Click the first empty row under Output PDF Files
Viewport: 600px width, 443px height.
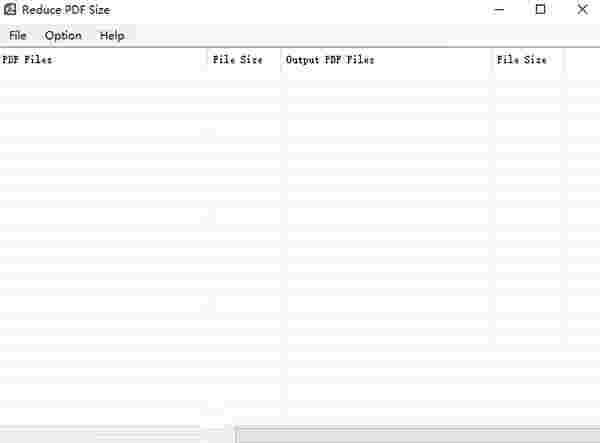pyautogui.click(x=386, y=76)
